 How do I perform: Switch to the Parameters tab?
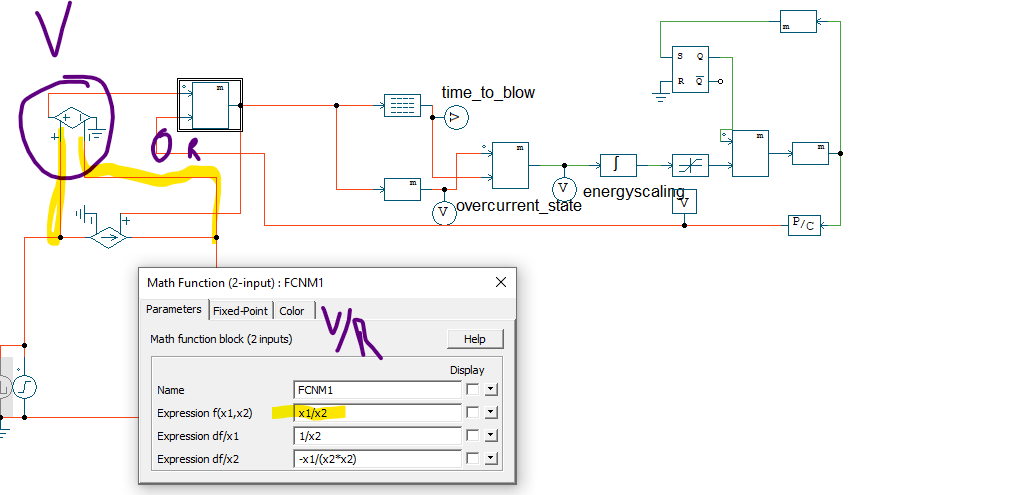174,309
